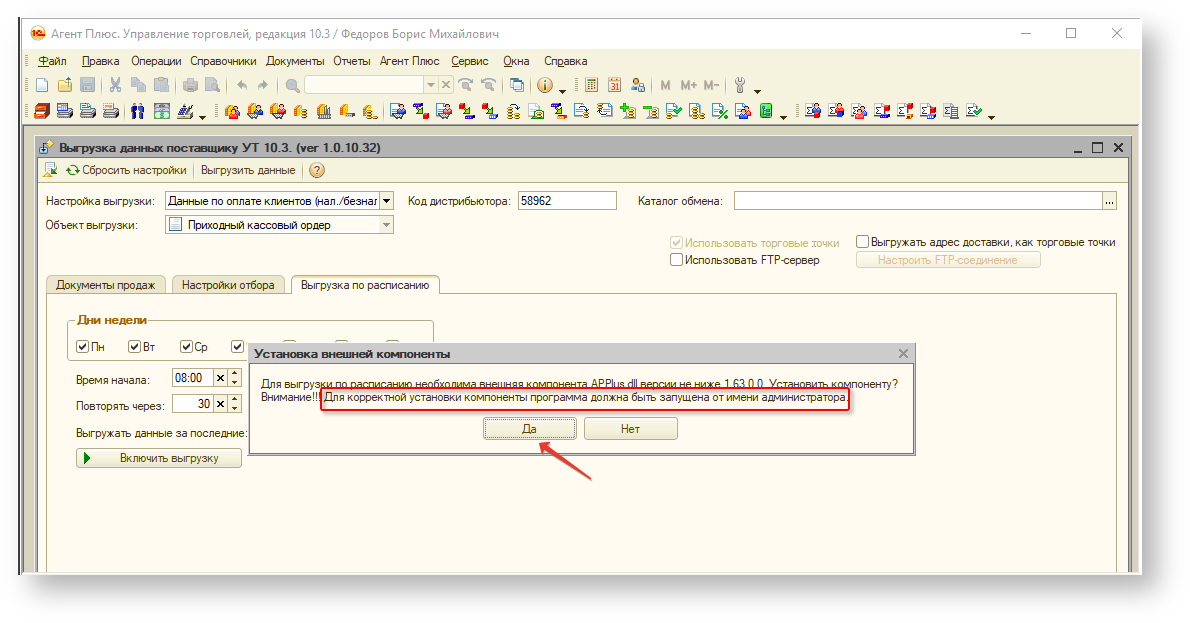
Task: Open Объект выгрузки dropdown
Action: [x=386, y=225]
